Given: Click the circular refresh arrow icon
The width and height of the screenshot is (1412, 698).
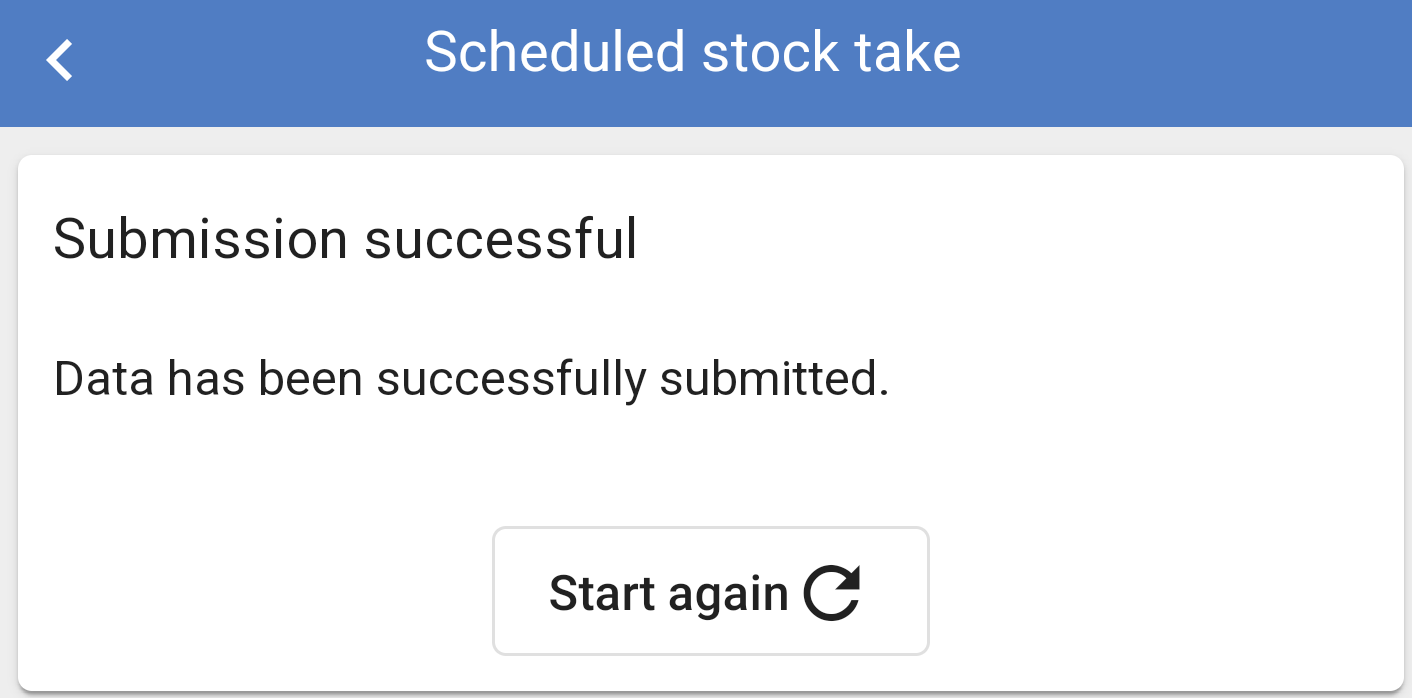Looking at the screenshot, I should (x=832, y=593).
